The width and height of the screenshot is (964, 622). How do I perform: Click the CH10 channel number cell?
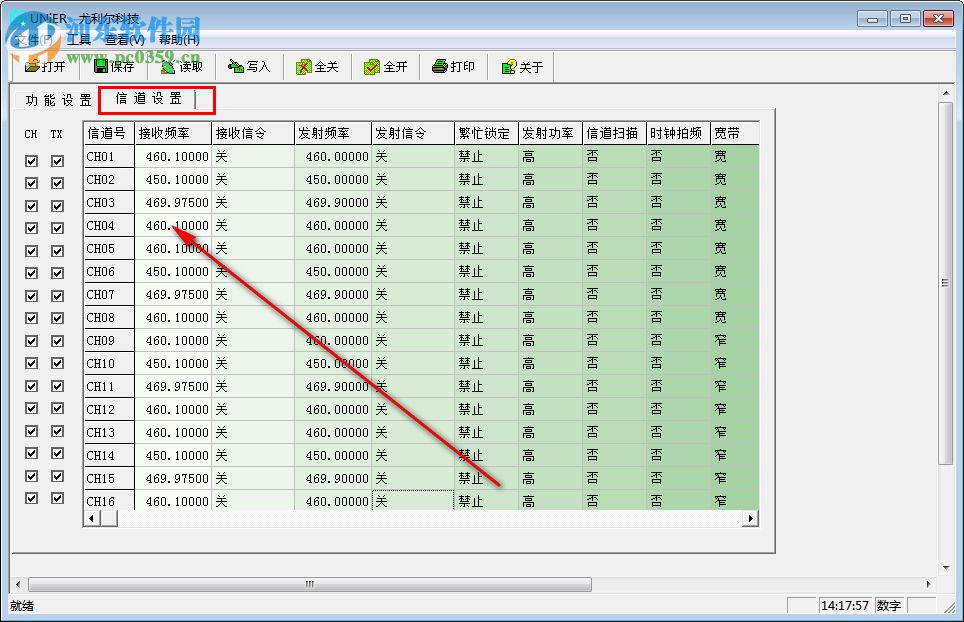coord(109,363)
